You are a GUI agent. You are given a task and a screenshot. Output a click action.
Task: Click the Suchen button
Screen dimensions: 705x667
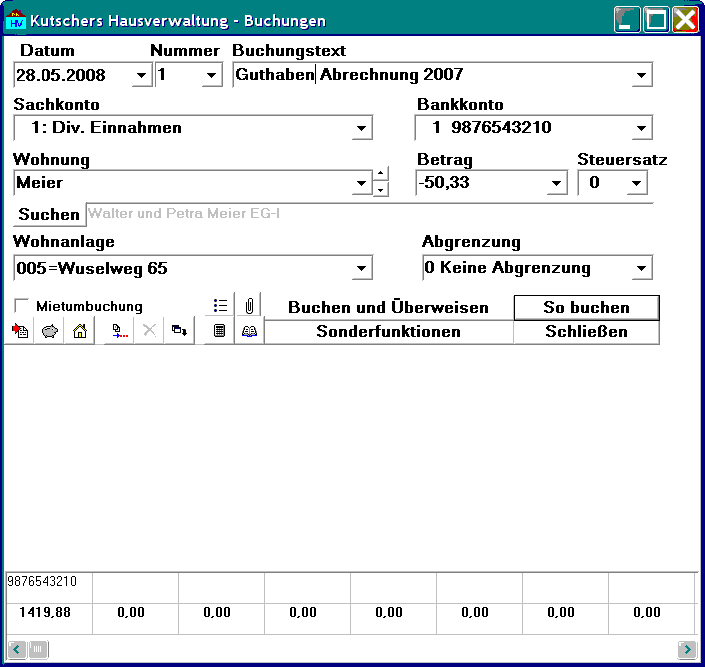[x=49, y=214]
